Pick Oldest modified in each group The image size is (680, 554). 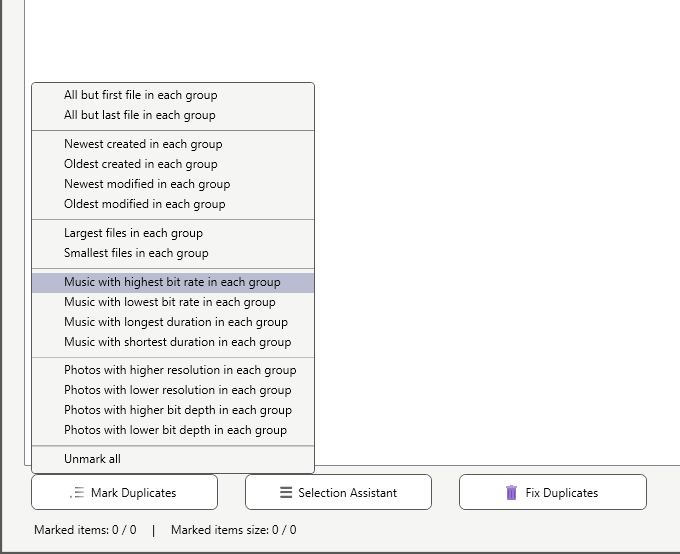(x=173, y=204)
